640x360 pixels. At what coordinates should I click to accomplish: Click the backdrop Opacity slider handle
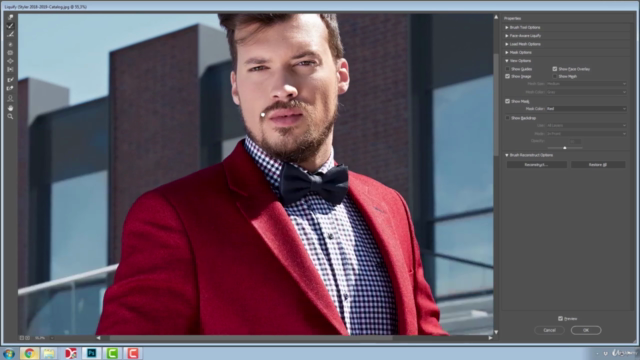pos(565,148)
